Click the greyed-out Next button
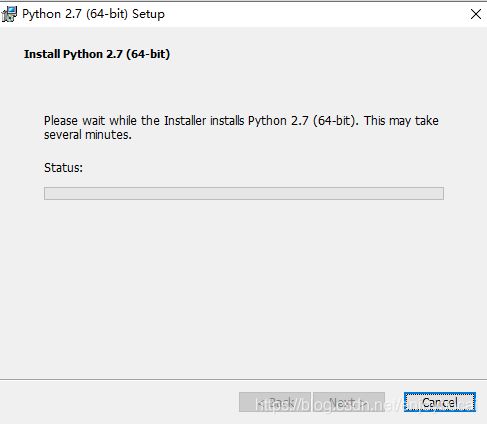 click(x=349, y=402)
